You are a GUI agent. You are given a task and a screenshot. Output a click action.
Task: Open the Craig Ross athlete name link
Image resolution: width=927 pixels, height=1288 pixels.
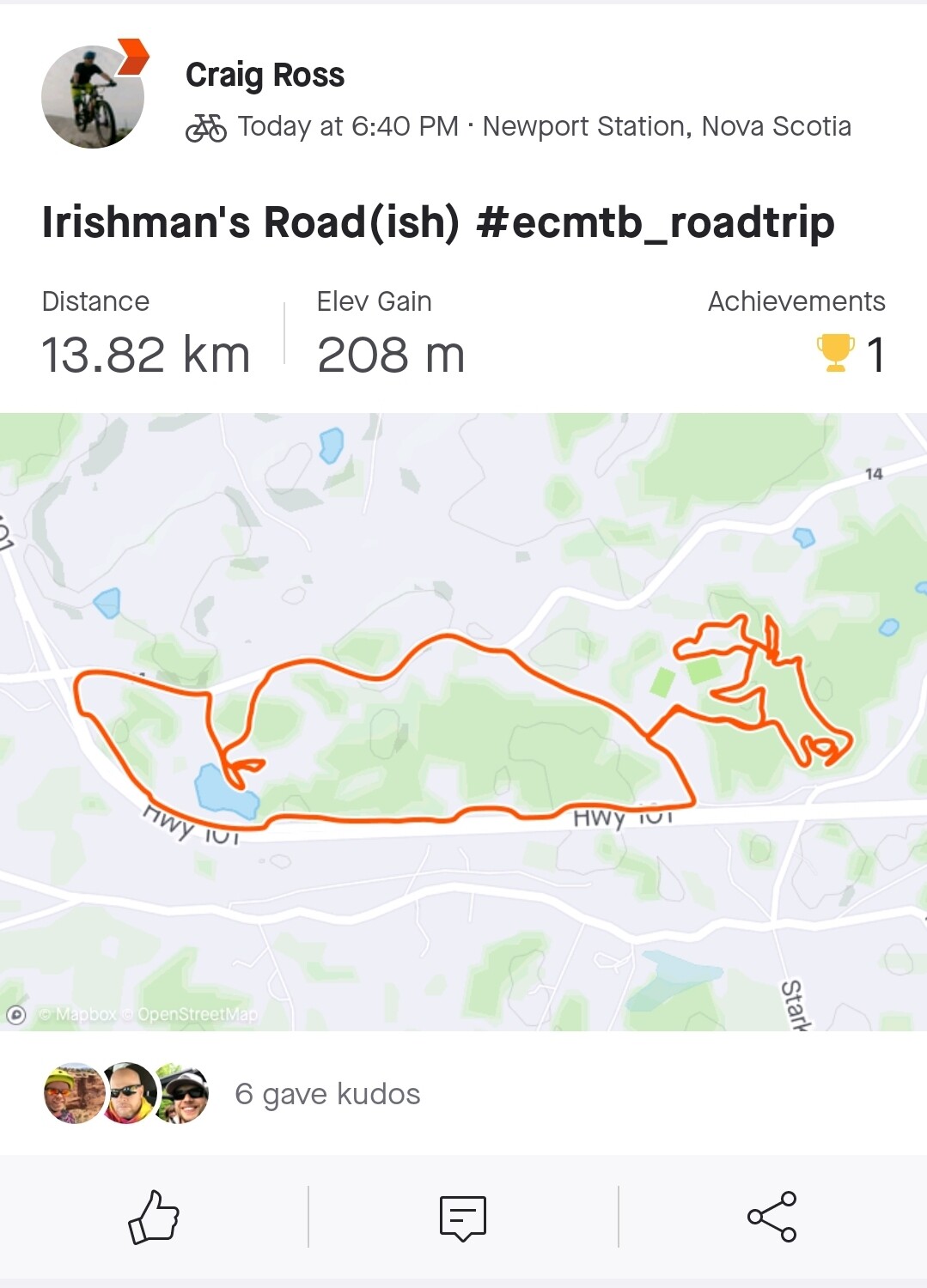coord(265,76)
